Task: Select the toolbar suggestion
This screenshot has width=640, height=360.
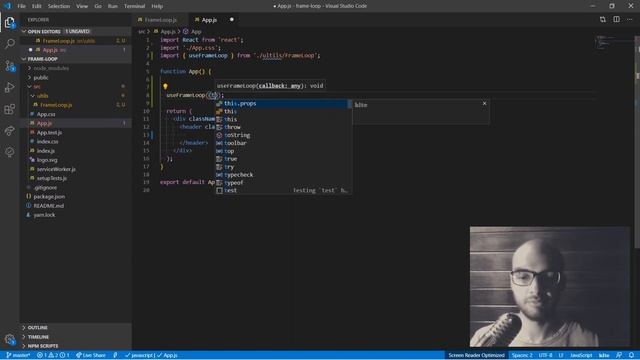Action: [283, 143]
